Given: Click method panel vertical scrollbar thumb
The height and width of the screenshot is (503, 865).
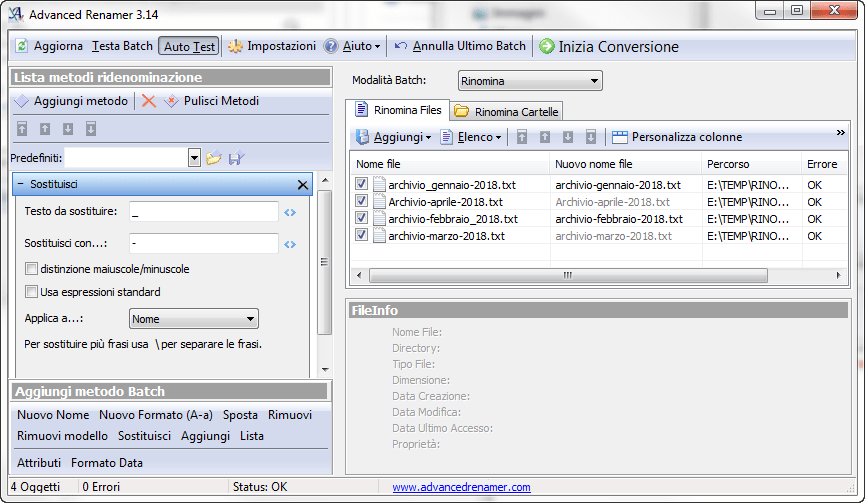Looking at the screenshot, I should pos(324,263).
